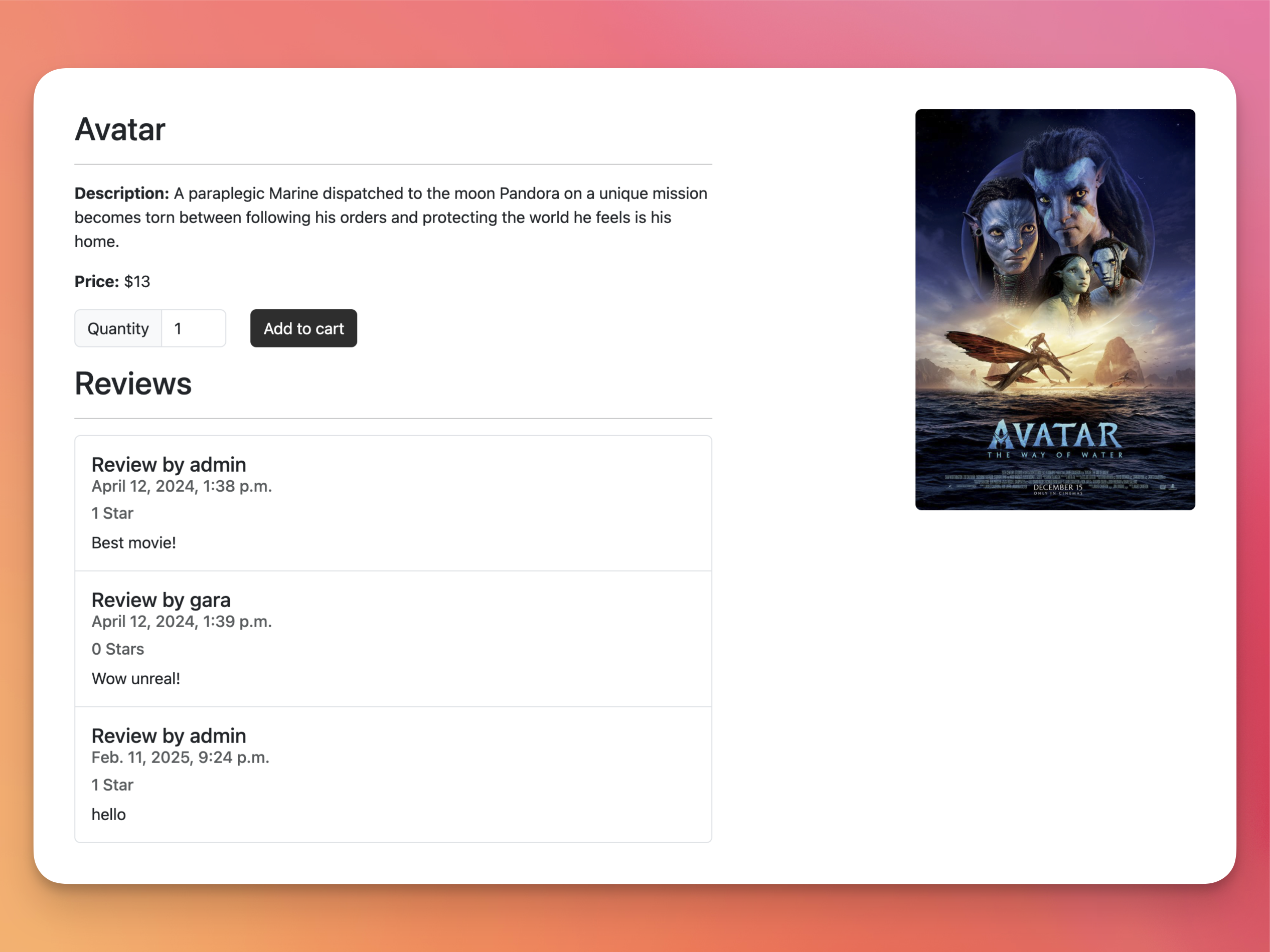
Task: Click the April 12, 2024, 1:38 p.m. timestamp
Action: coord(182,485)
